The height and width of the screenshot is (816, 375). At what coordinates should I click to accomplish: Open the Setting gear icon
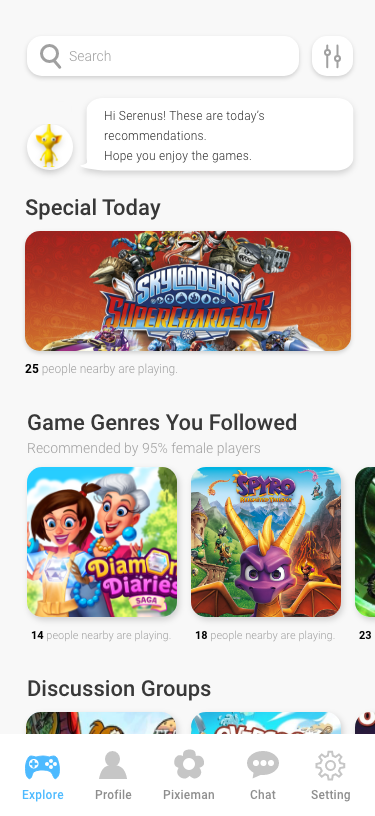(330, 766)
